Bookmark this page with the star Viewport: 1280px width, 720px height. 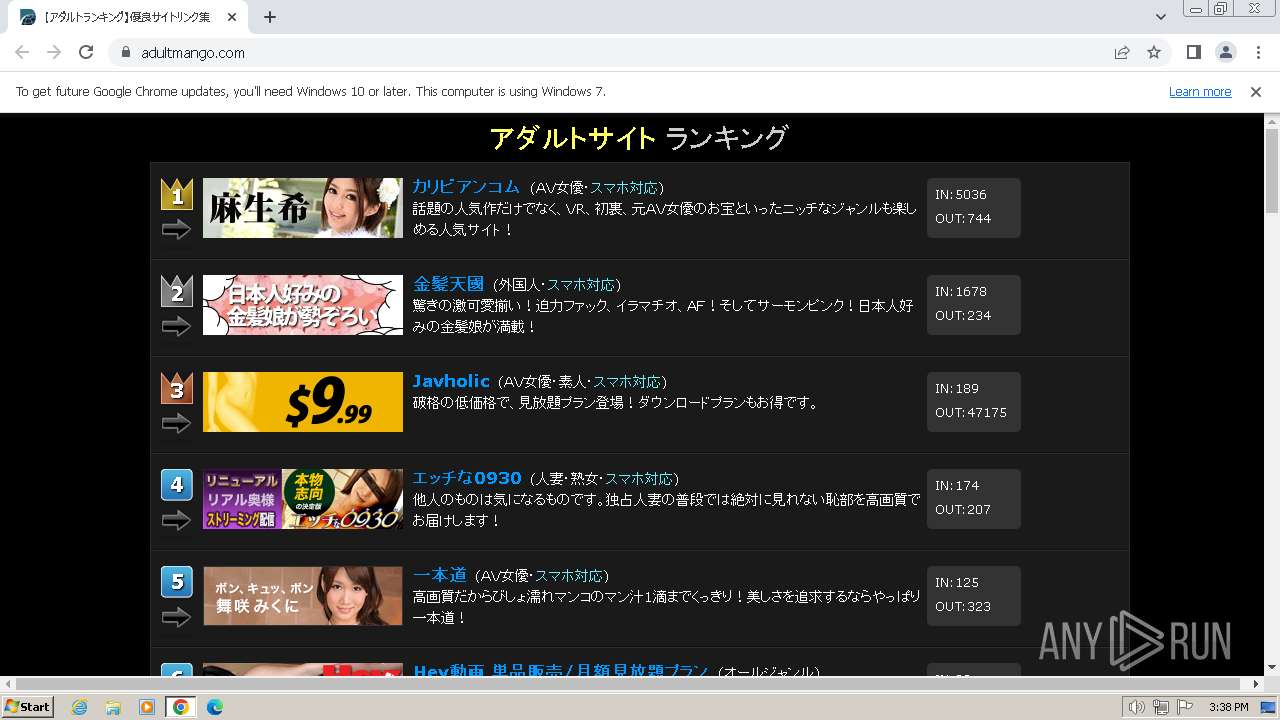pyautogui.click(x=1154, y=52)
